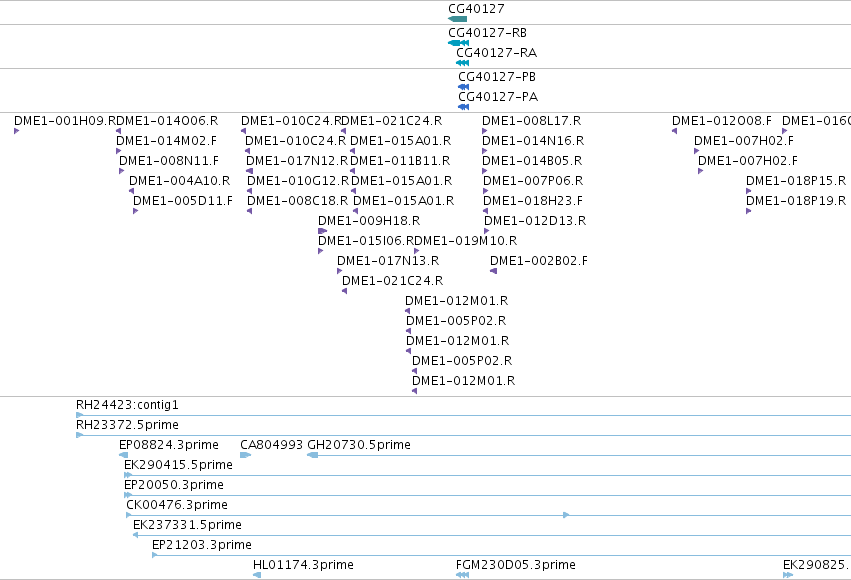Select the DME1-018P19.R feature label

click(796, 201)
